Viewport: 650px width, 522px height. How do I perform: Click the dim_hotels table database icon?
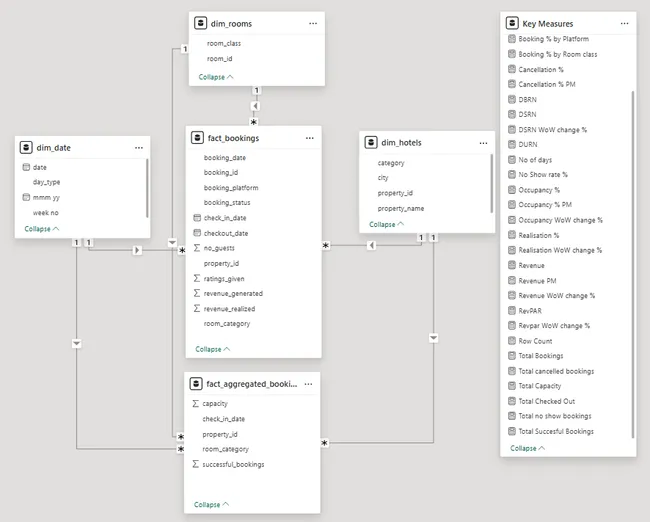[x=371, y=142]
